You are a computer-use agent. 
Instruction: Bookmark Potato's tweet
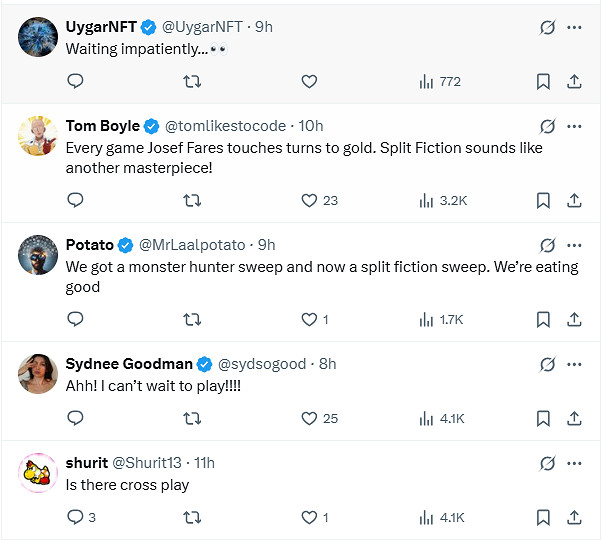coord(543,319)
